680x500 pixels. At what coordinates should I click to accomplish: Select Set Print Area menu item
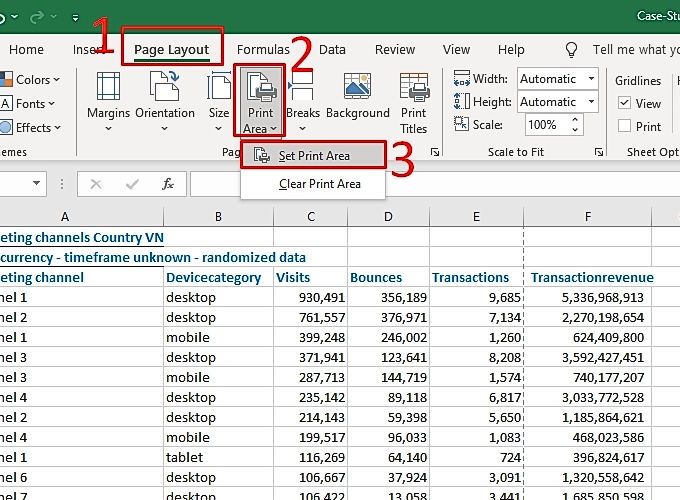click(313, 155)
